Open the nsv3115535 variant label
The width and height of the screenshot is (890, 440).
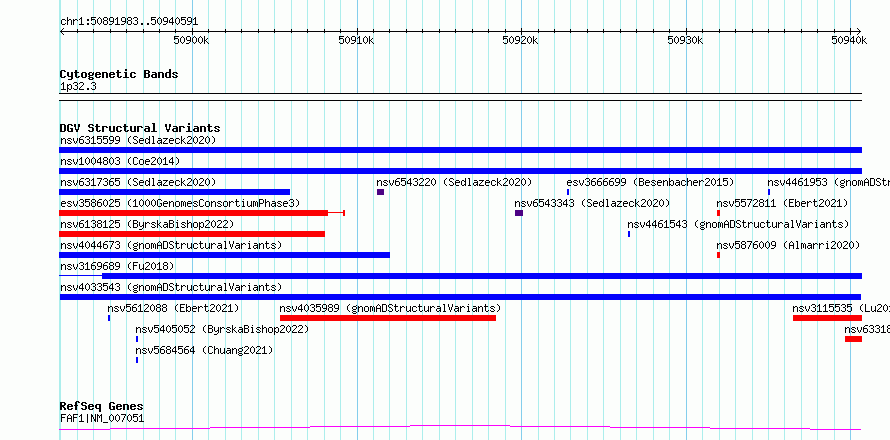(841, 308)
